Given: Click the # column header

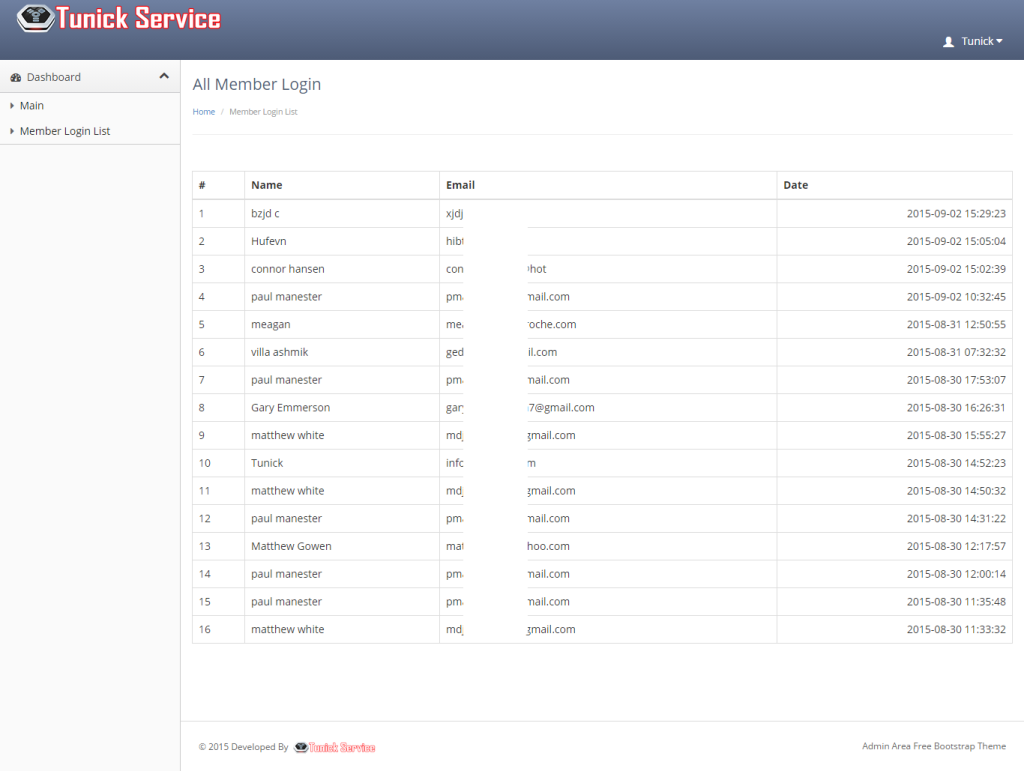Looking at the screenshot, I should pos(218,185).
